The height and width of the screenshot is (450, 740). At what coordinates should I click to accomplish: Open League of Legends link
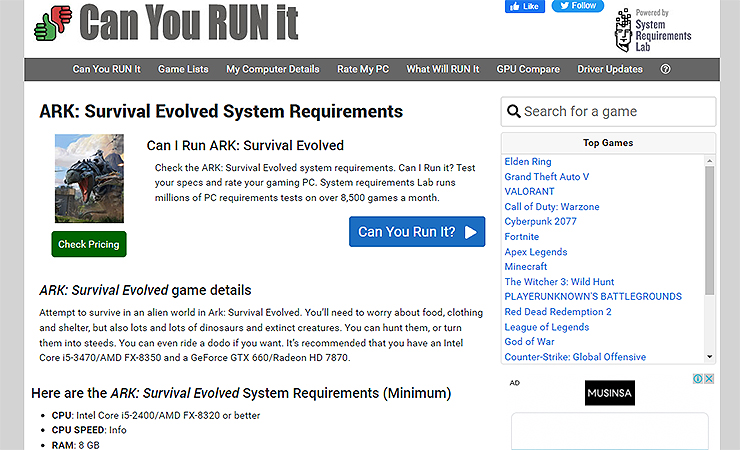click(x=547, y=327)
